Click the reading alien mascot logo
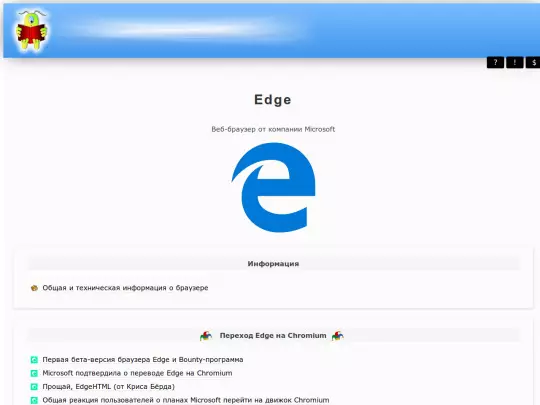Viewport: 540px width, 405px height. [x=31, y=30]
